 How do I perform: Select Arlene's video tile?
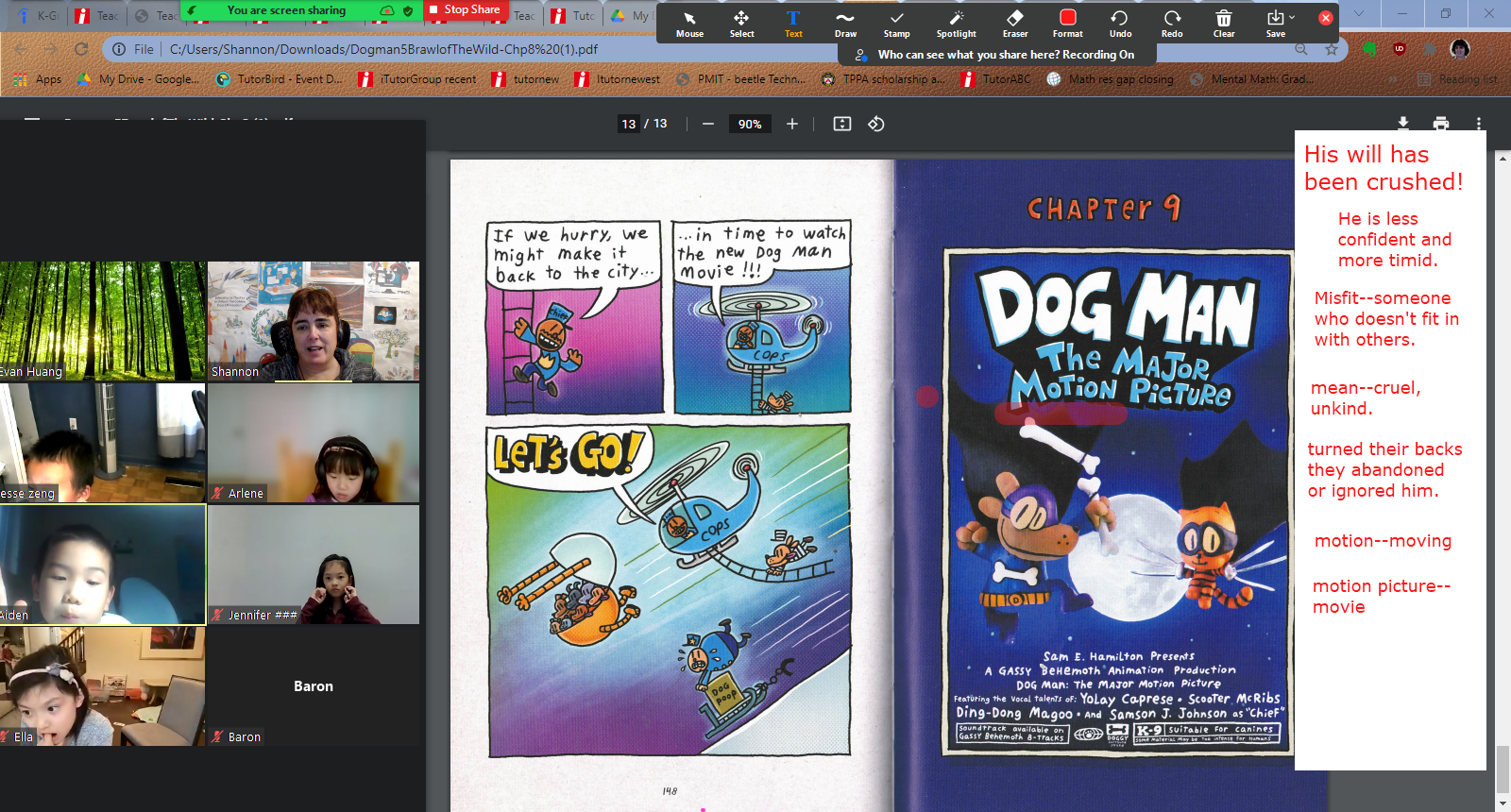coord(314,443)
